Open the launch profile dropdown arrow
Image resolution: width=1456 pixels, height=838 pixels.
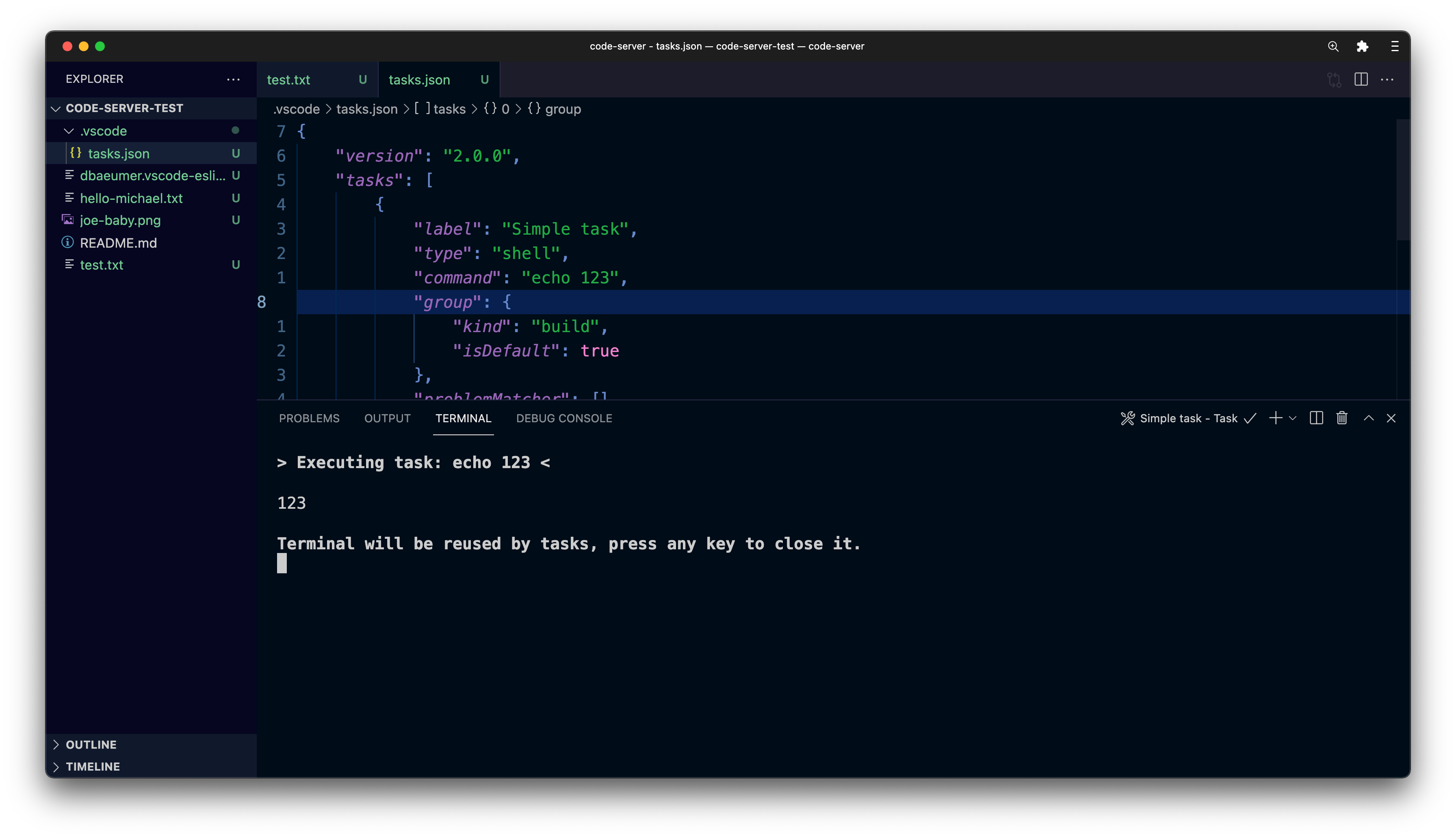coord(1293,419)
